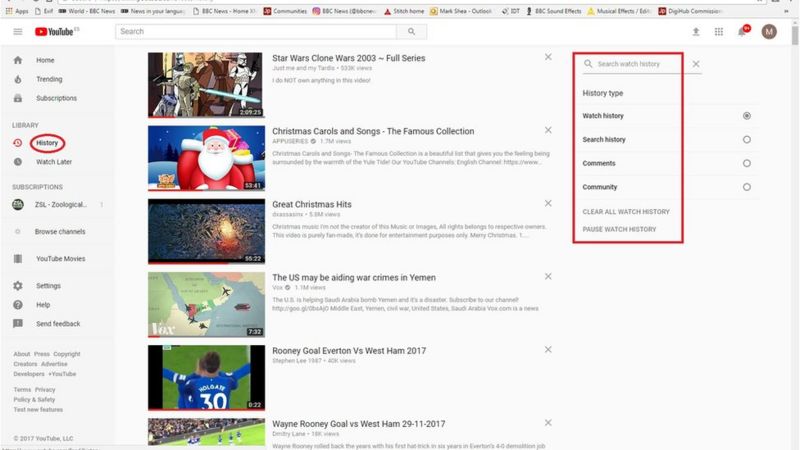Click the YouTube Movies icon
This screenshot has height=450, width=800.
[x=18, y=259]
